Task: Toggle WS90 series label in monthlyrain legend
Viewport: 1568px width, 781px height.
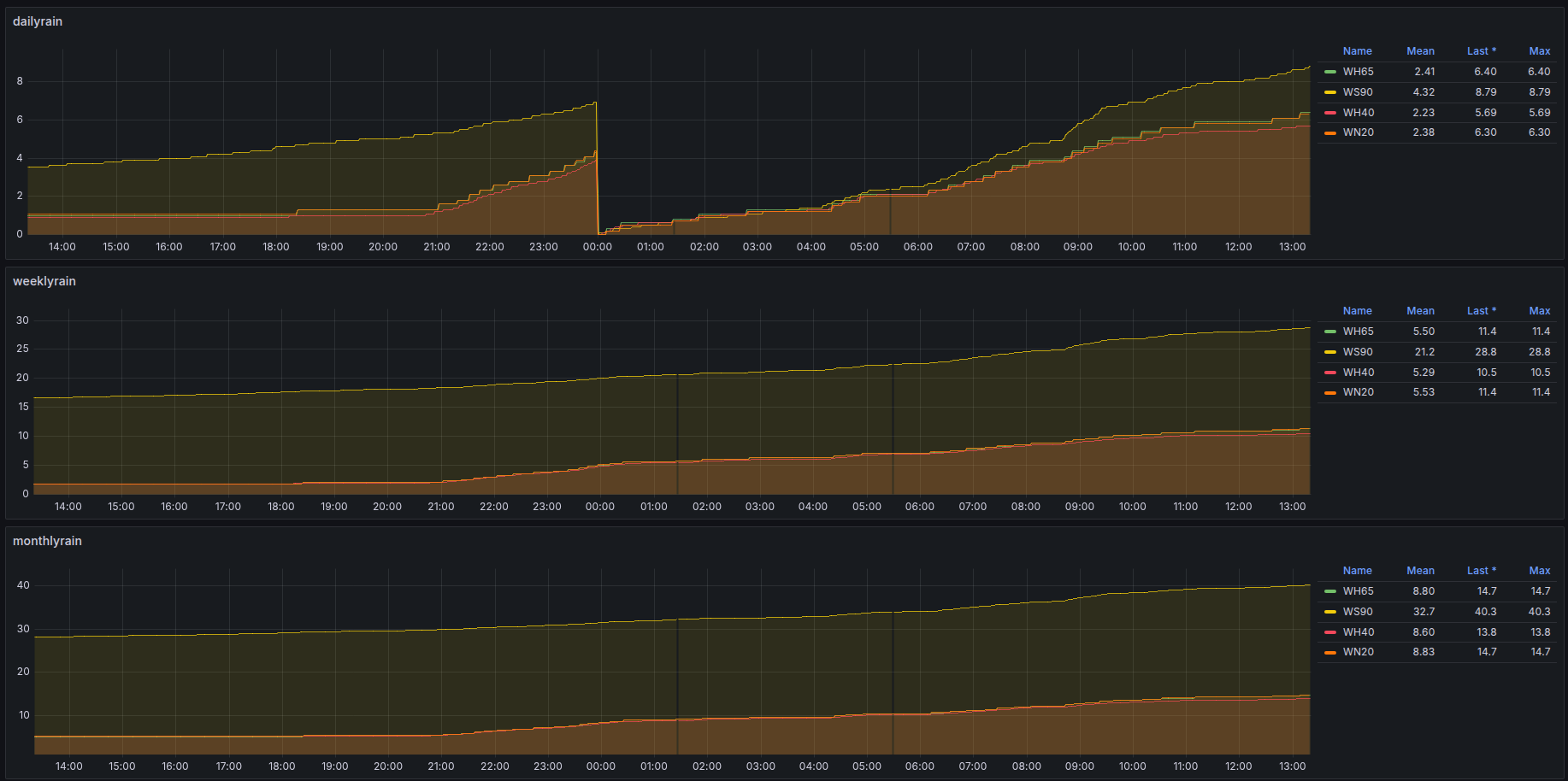Action: pyautogui.click(x=1358, y=612)
